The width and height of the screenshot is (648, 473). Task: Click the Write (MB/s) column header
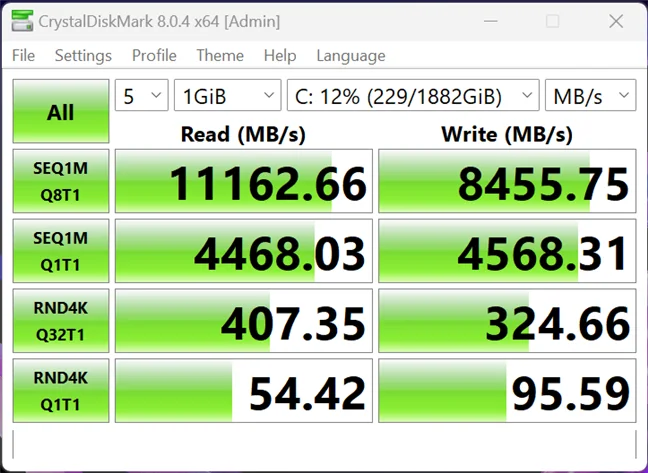[507, 134]
